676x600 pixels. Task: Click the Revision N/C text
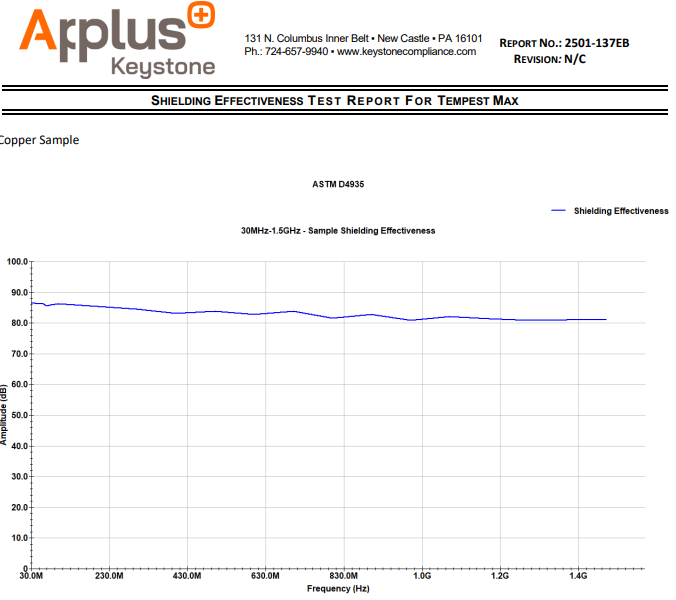click(550, 60)
